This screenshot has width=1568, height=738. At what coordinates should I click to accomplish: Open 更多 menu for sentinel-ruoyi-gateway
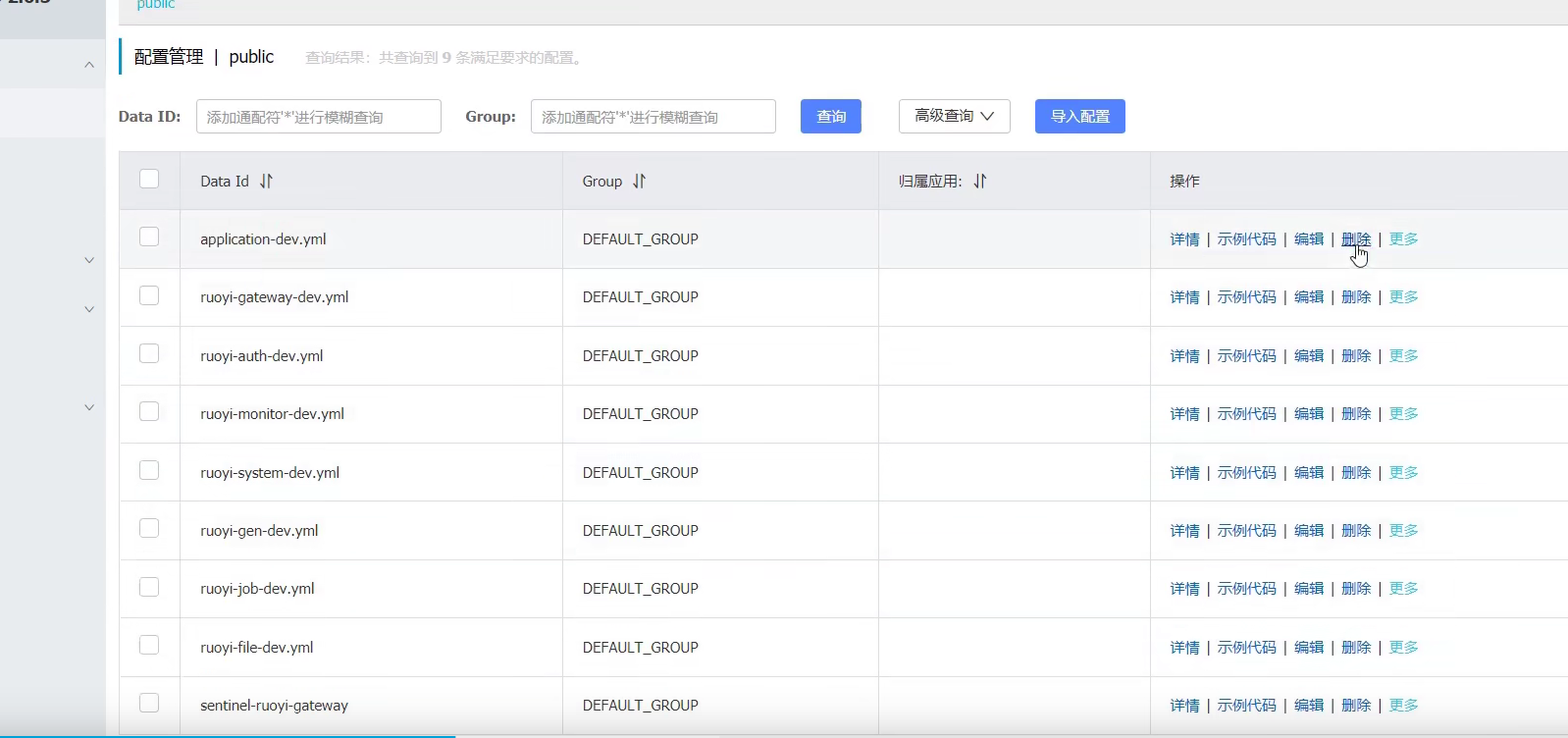1403,706
